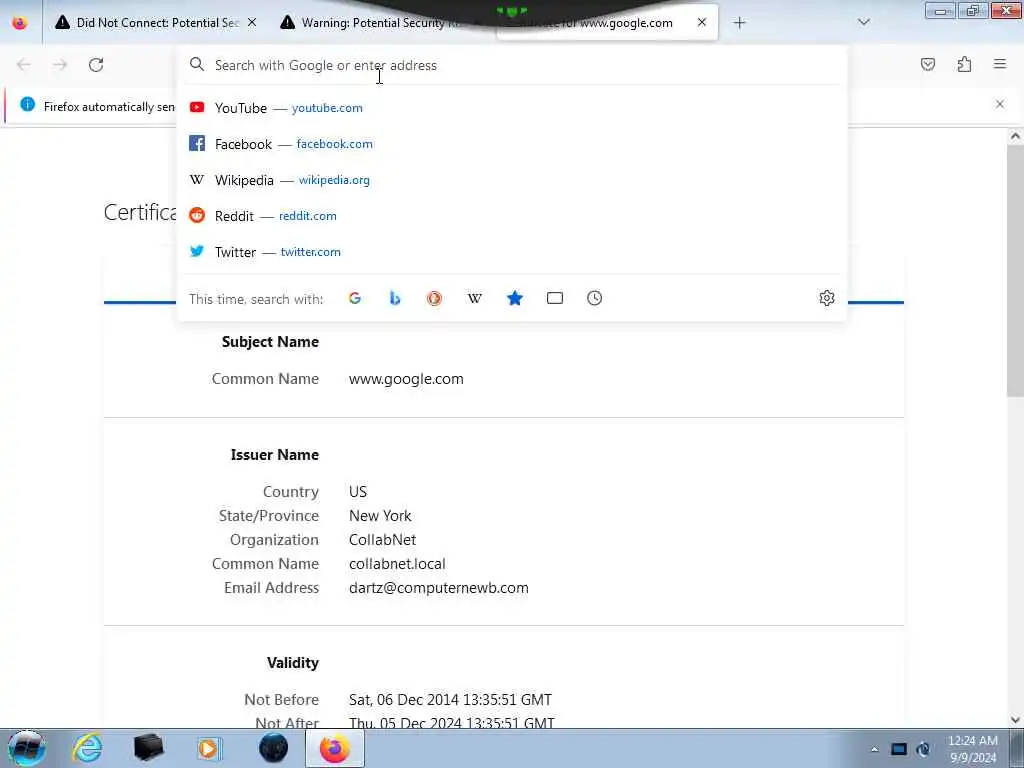
Task: Open the Windows Start menu
Action: 27,748
